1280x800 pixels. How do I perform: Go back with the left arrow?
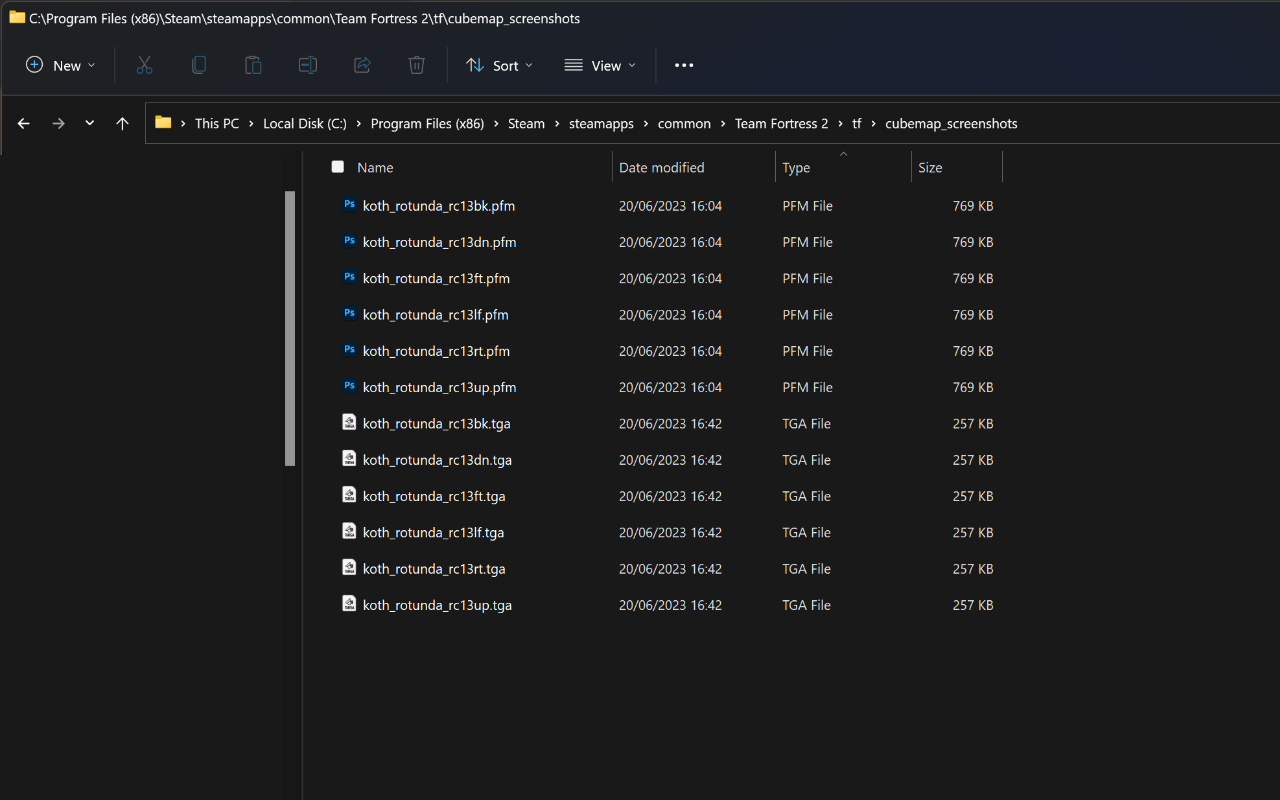click(x=24, y=123)
